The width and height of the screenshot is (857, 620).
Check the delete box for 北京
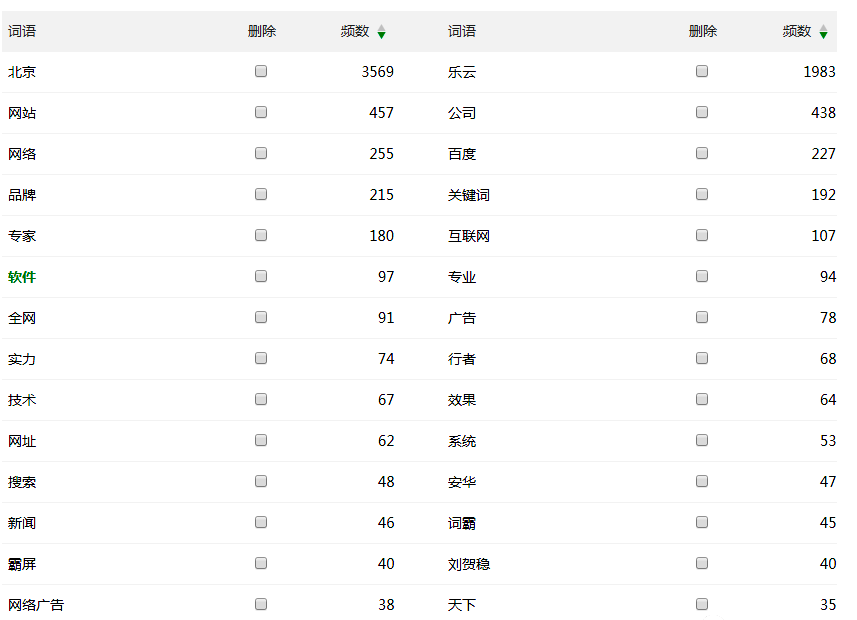point(261,71)
